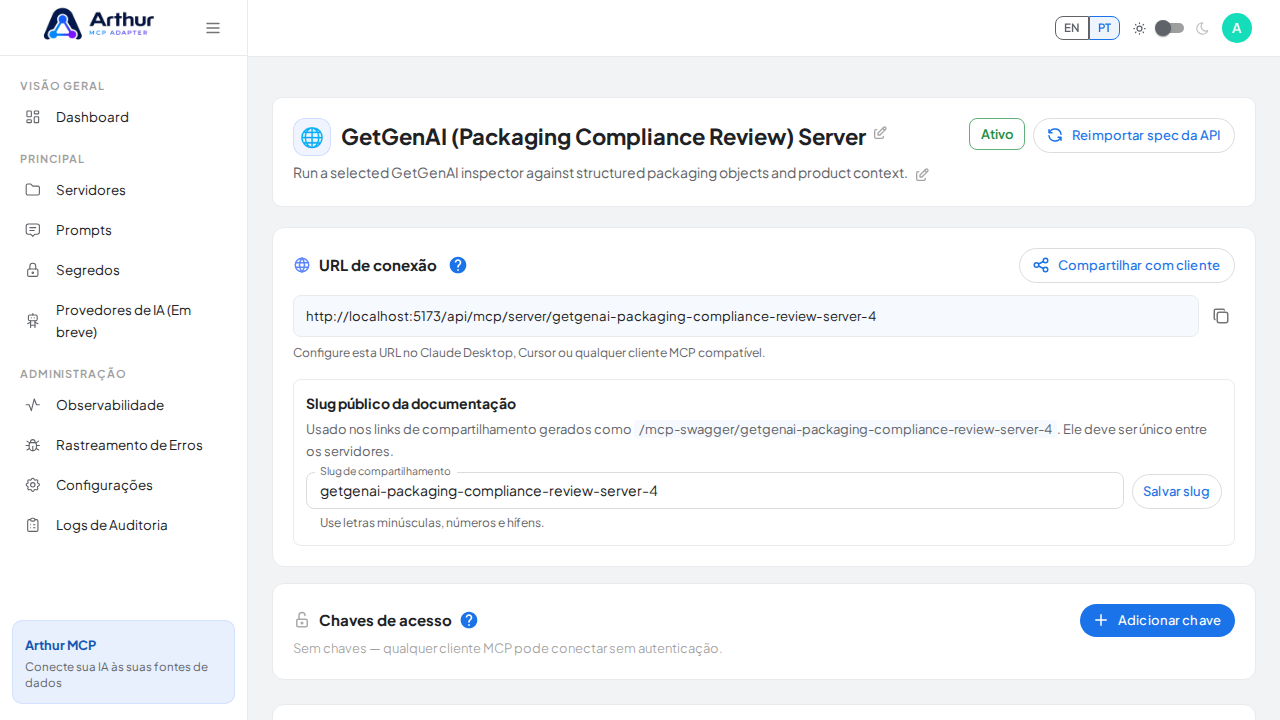Go to Prompts in sidebar
Image resolution: width=1280 pixels, height=720 pixels.
pos(123,230)
